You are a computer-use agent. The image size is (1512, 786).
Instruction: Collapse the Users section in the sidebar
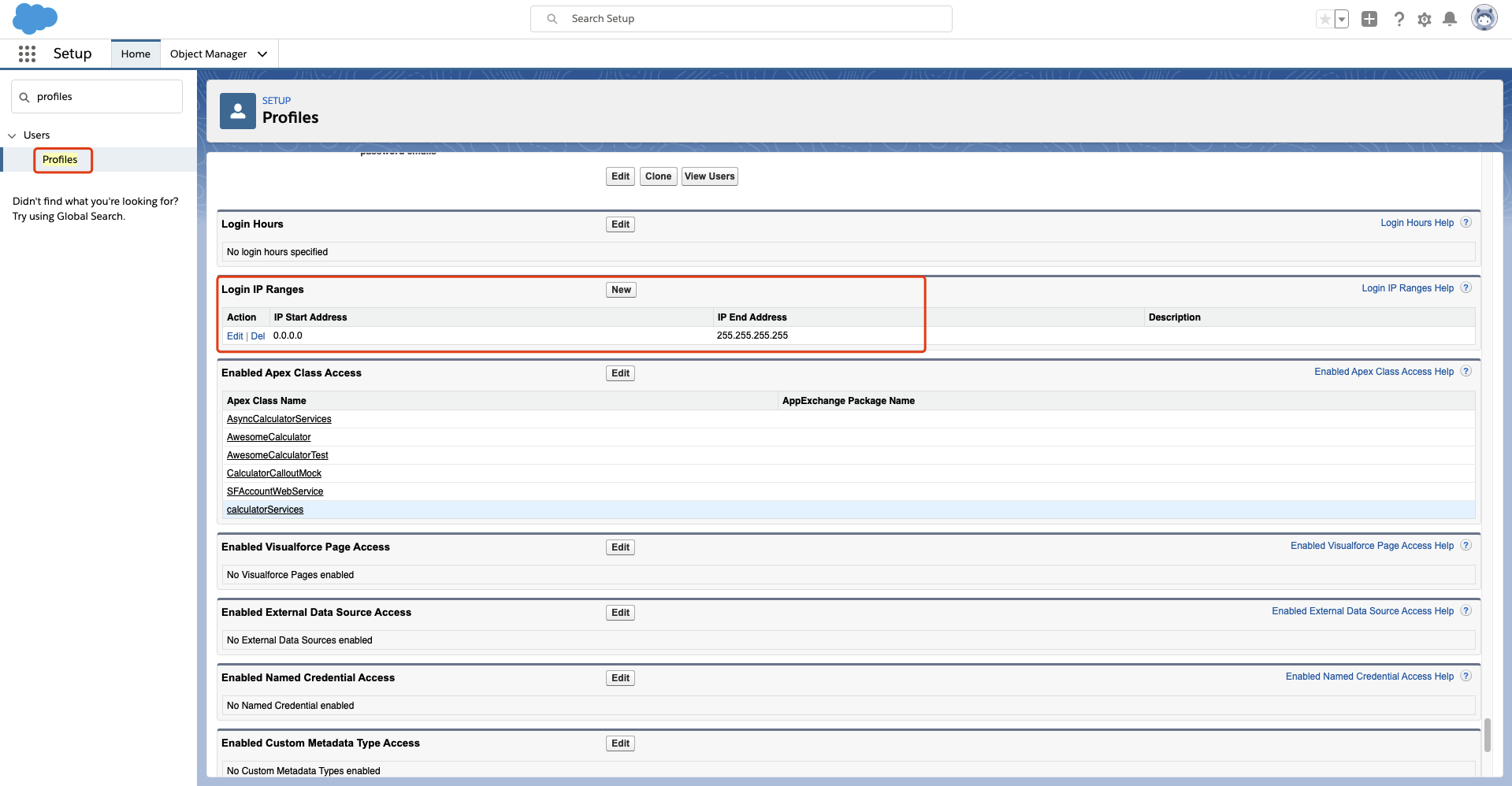(x=12, y=135)
